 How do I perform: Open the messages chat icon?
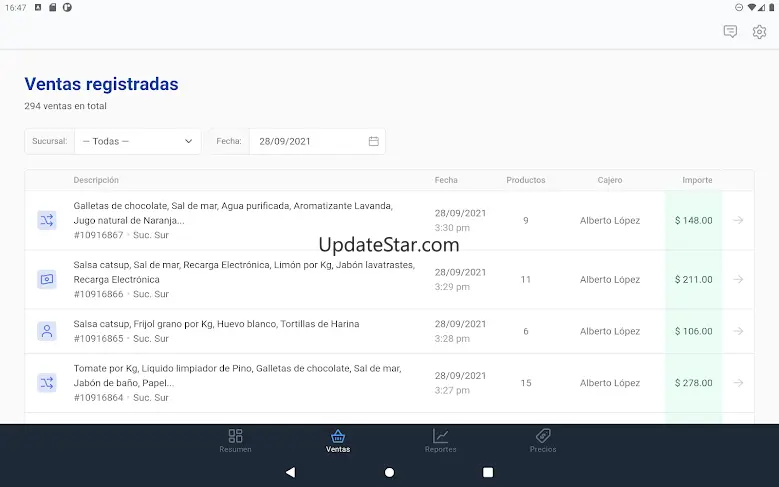pos(730,32)
